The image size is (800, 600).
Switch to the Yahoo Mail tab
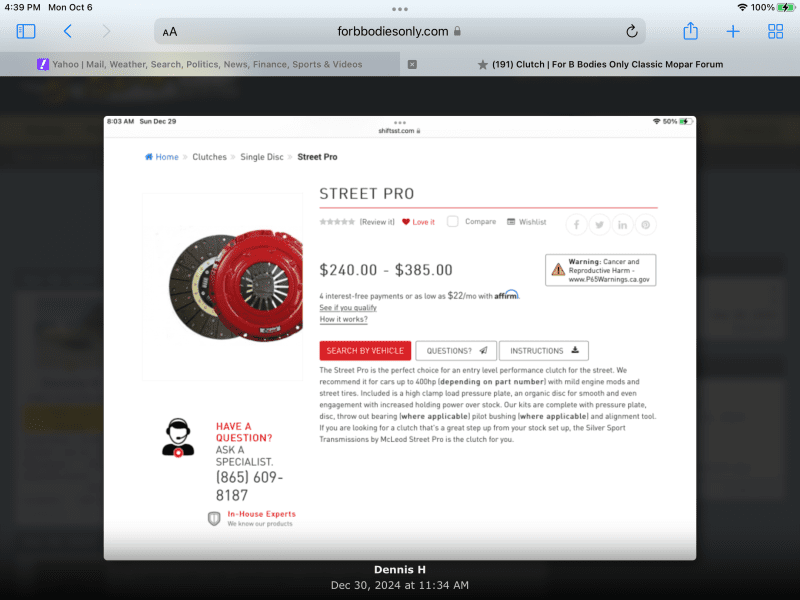[x=200, y=64]
